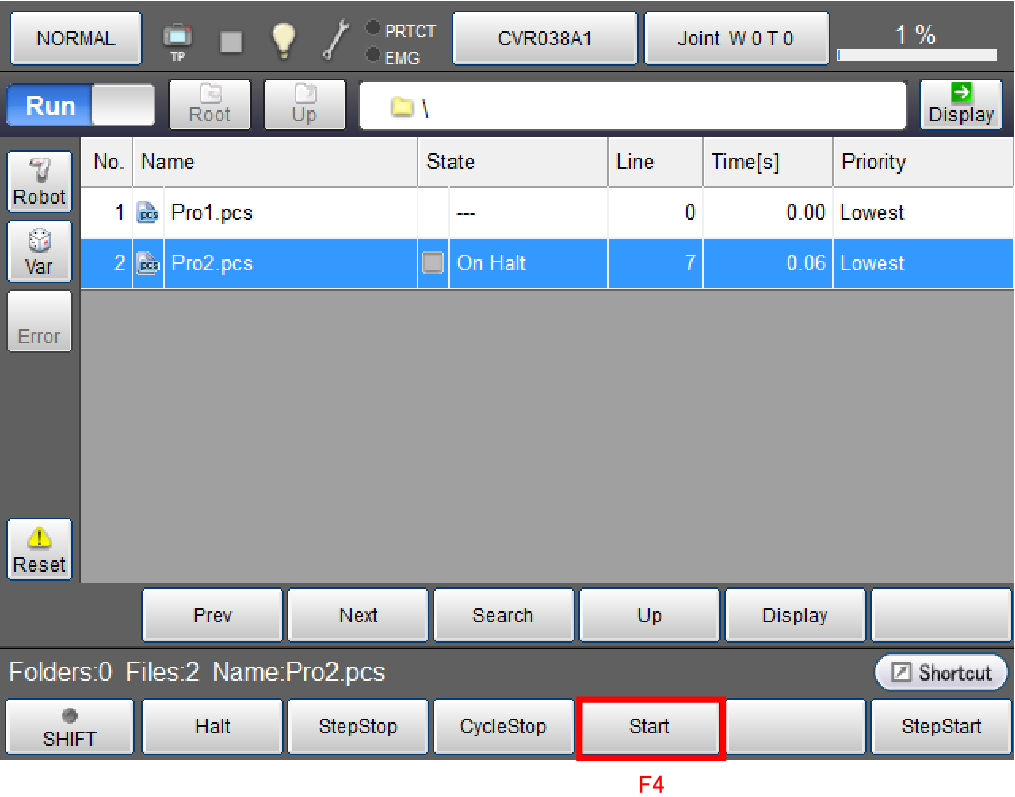
Task: Open the Var variables panel
Action: (x=39, y=252)
